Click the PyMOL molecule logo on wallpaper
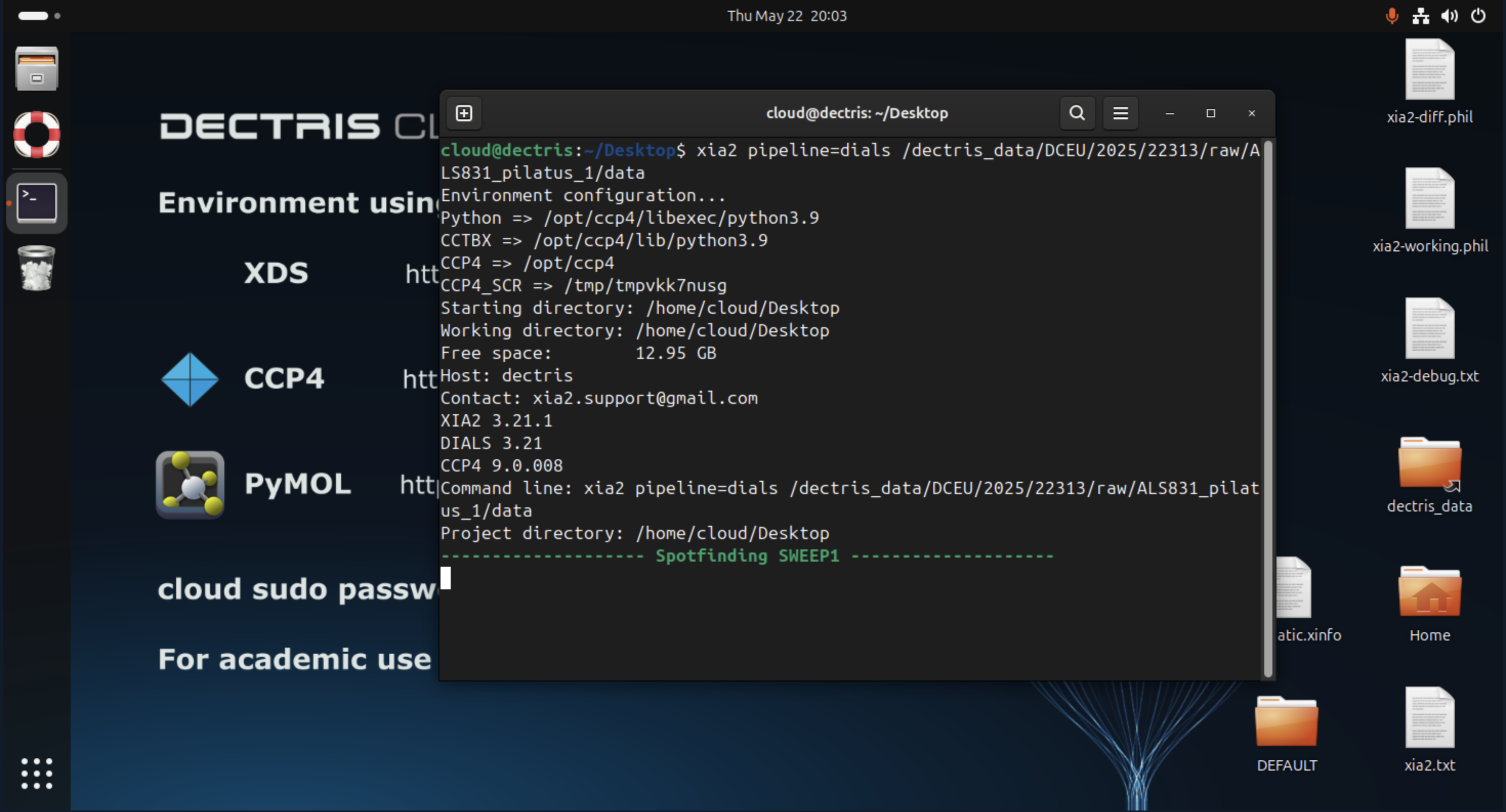The image size is (1506, 812). point(190,485)
